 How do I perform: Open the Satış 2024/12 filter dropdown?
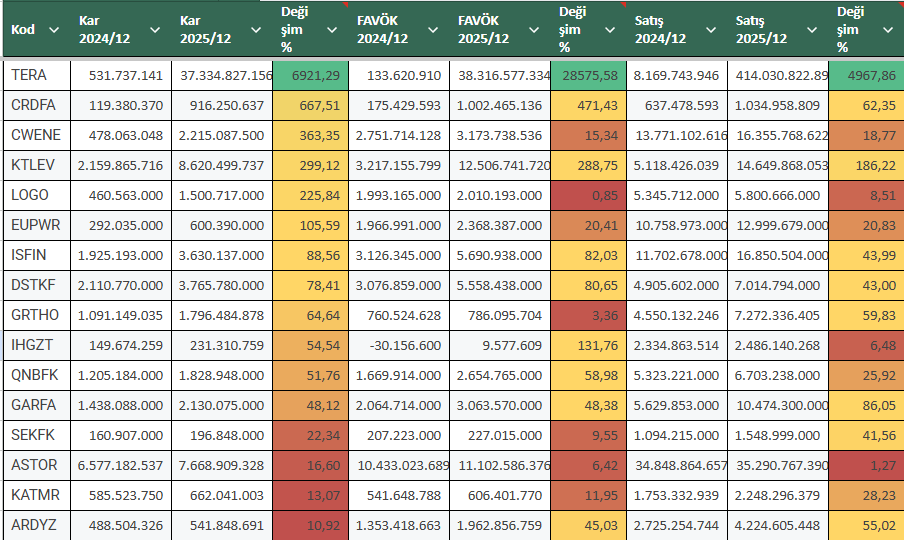711,29
